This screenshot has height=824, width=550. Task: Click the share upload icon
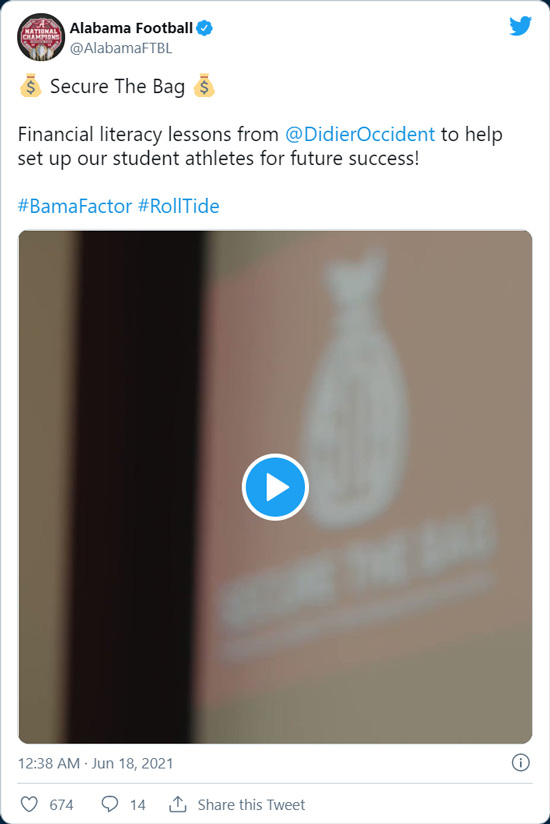[x=178, y=804]
